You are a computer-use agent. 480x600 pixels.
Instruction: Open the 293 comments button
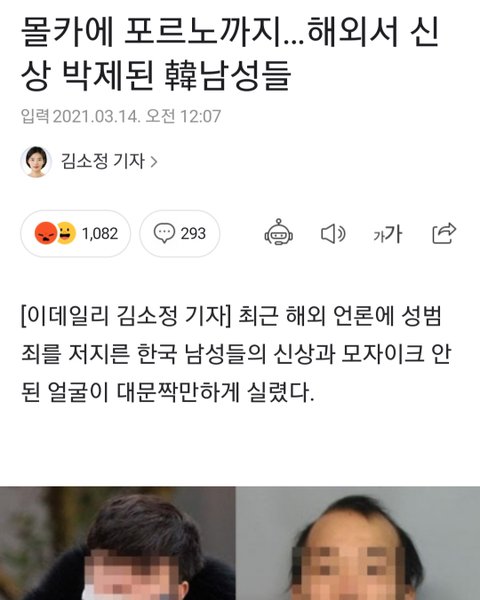point(180,233)
